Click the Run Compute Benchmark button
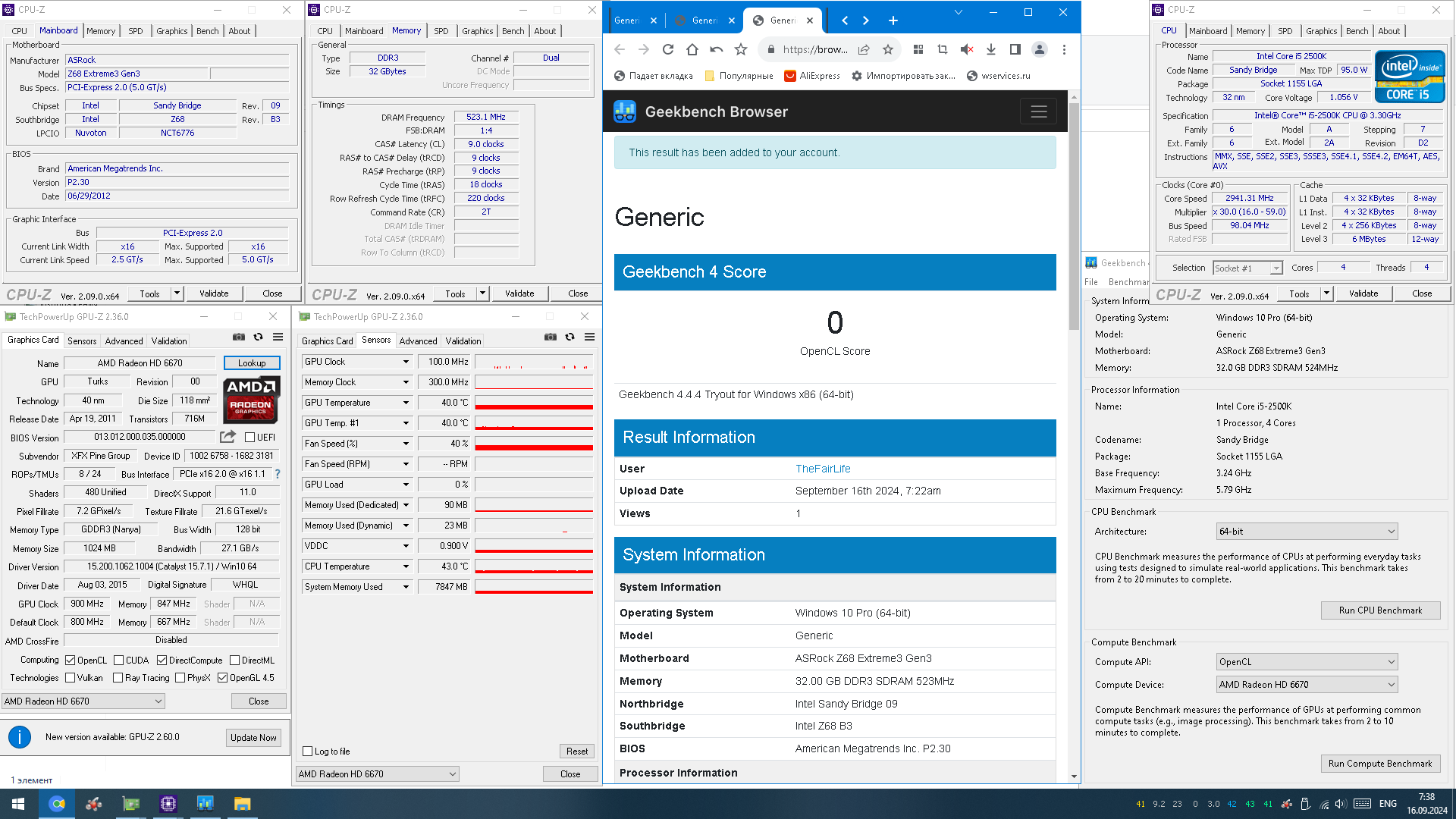 tap(1380, 764)
